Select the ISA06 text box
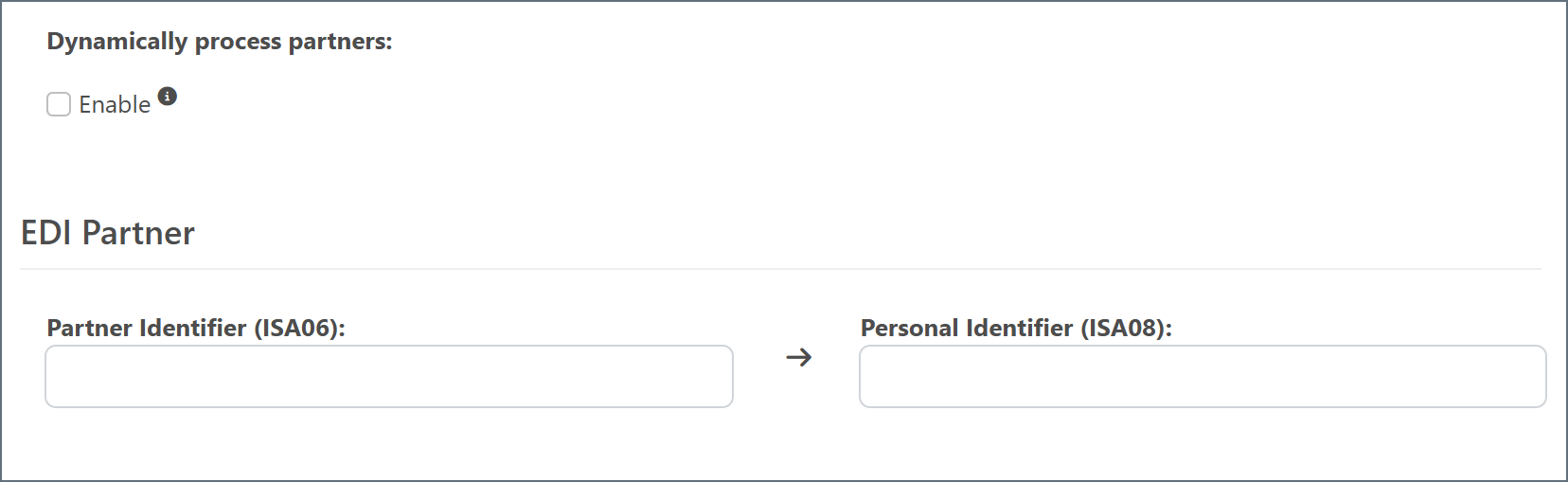The width and height of the screenshot is (1568, 482). click(x=389, y=376)
